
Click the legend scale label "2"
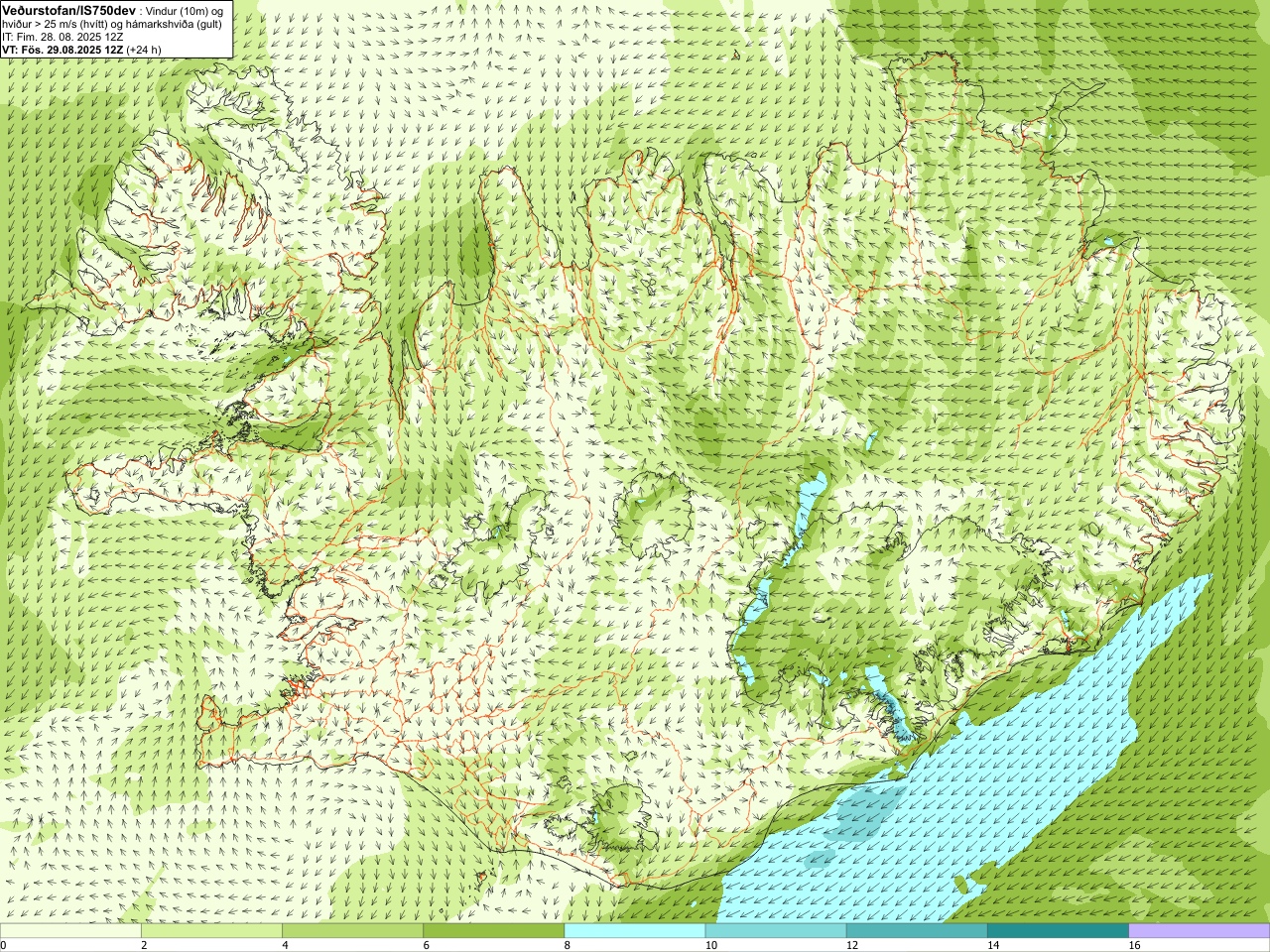tap(144, 945)
